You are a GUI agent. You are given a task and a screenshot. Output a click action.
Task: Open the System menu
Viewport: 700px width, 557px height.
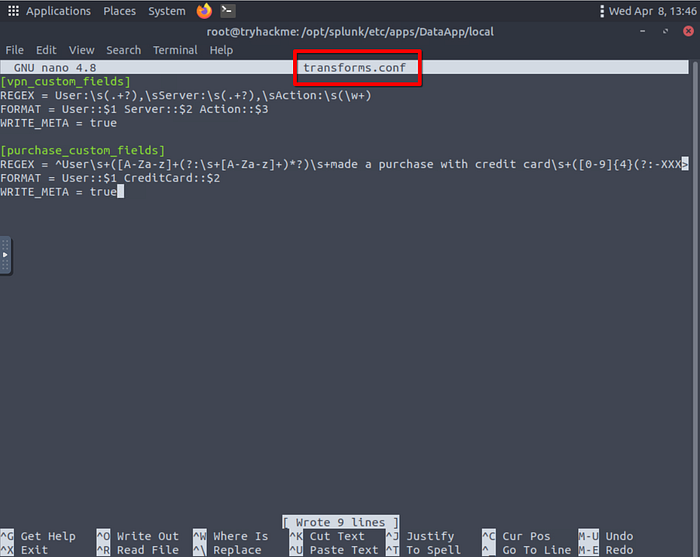167,11
